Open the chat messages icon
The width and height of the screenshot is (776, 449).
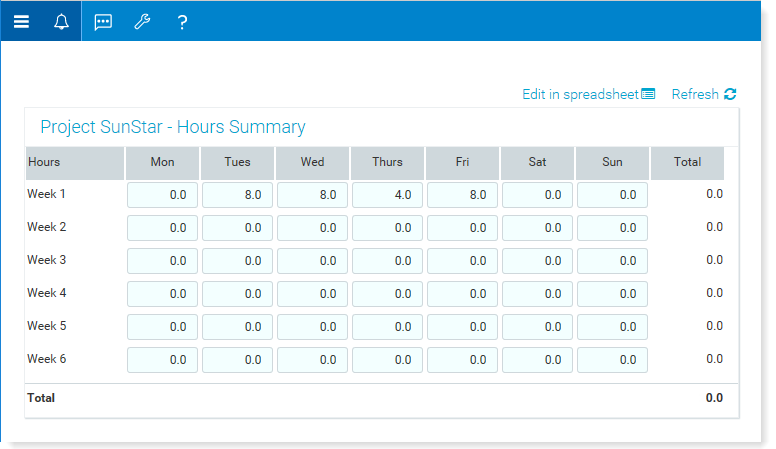pyautogui.click(x=103, y=22)
